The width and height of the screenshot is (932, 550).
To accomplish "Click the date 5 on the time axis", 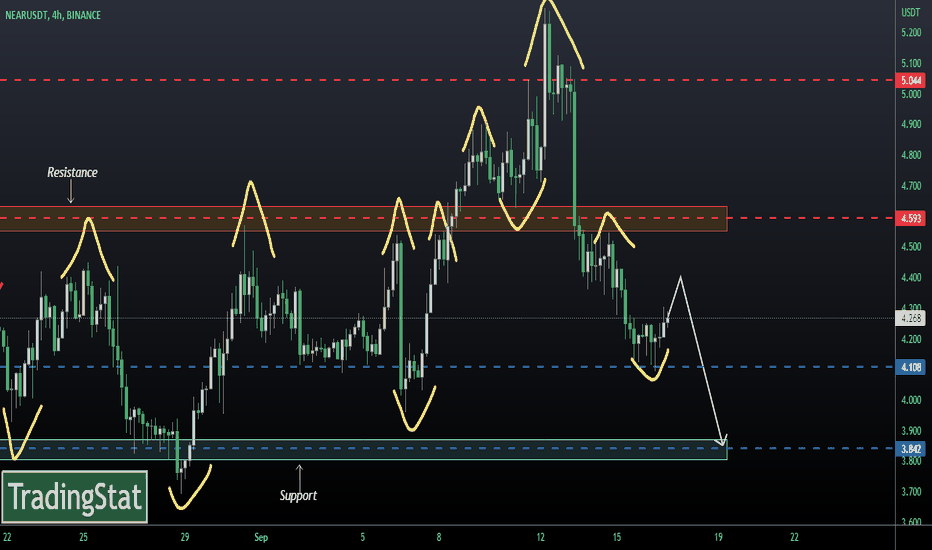I will pyautogui.click(x=363, y=538).
